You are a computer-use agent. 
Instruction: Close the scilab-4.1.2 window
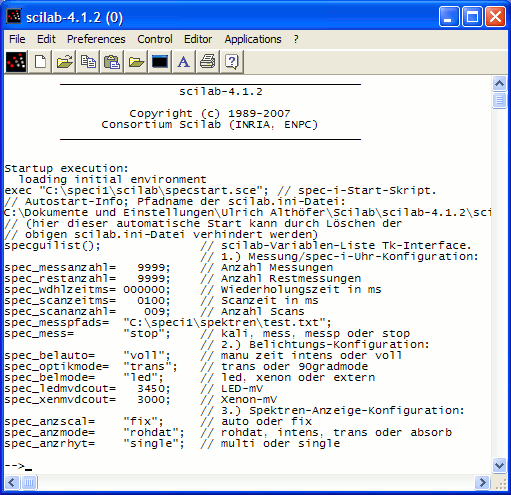[495, 17]
